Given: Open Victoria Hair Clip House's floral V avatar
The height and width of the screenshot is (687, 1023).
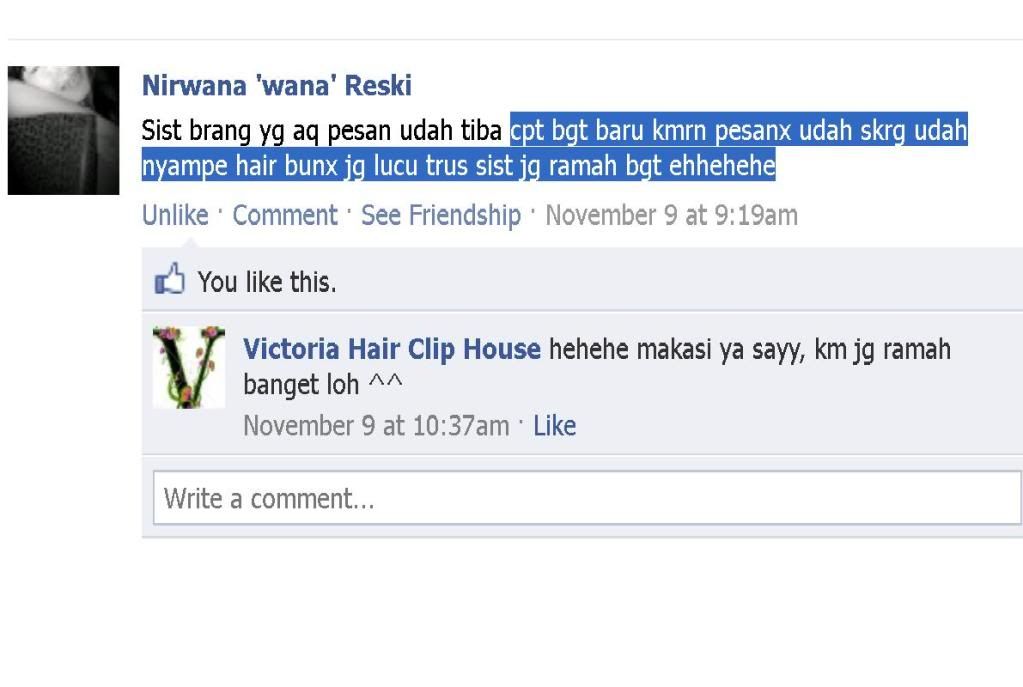Looking at the screenshot, I should click(189, 367).
